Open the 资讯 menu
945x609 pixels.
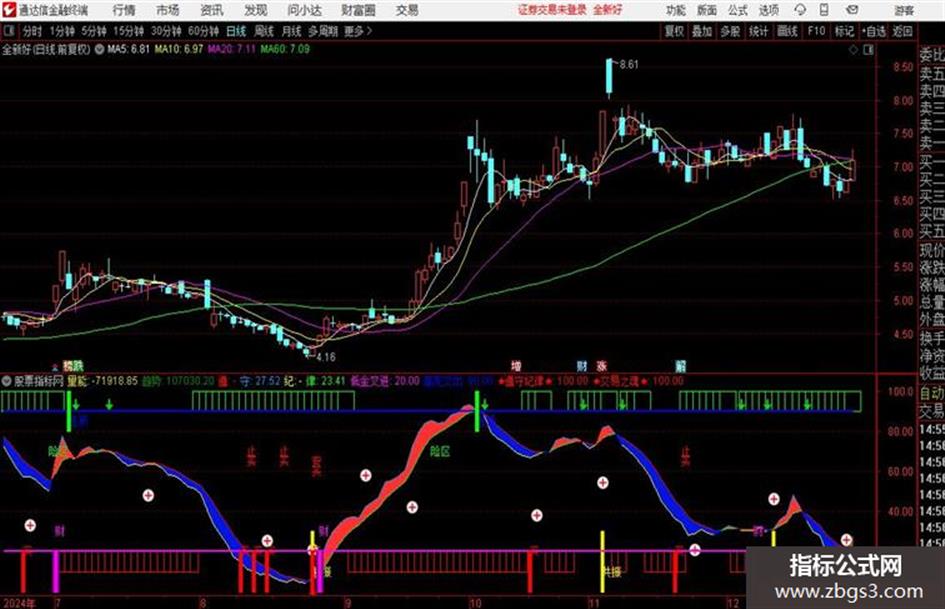[212, 10]
